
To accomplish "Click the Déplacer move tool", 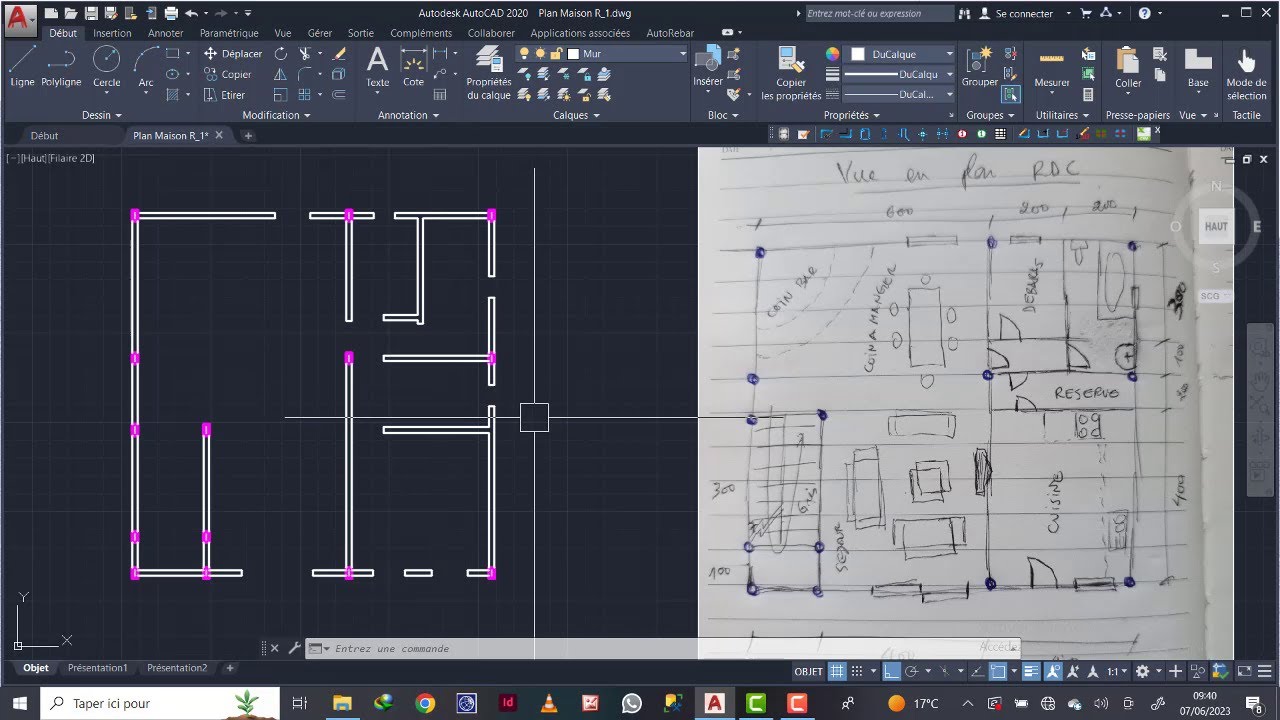I will pos(232,54).
